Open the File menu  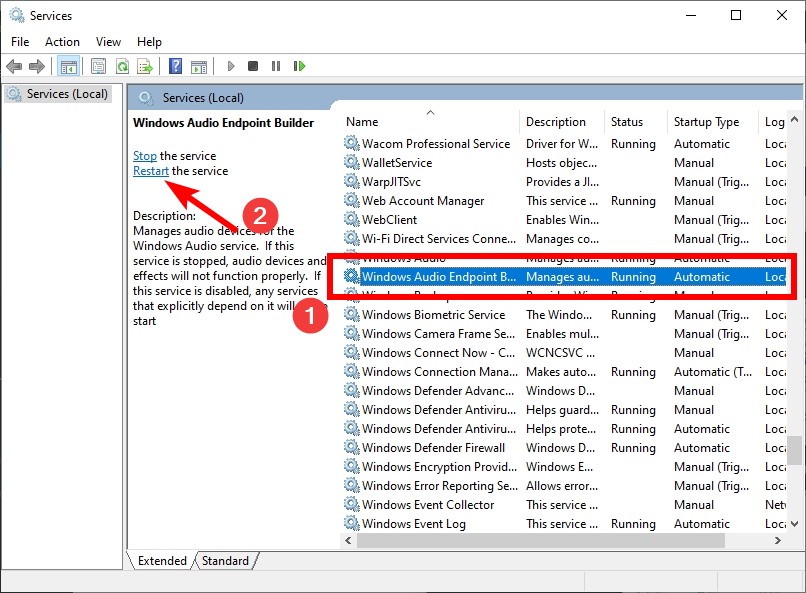(20, 42)
